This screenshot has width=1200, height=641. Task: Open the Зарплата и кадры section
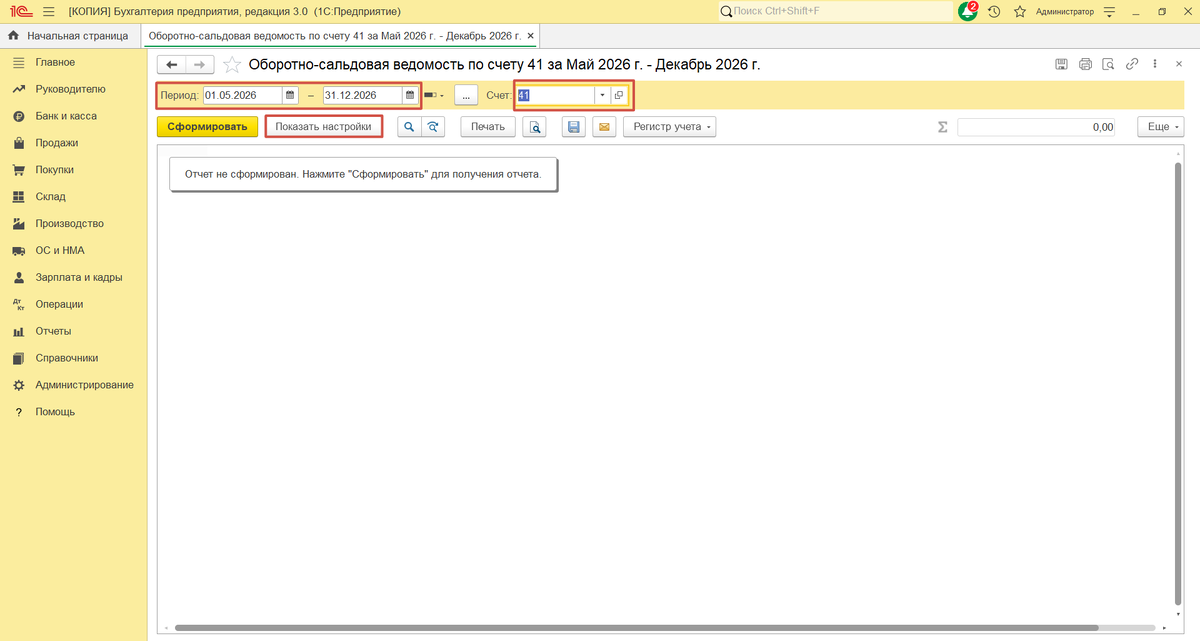pyautogui.click(x=78, y=278)
